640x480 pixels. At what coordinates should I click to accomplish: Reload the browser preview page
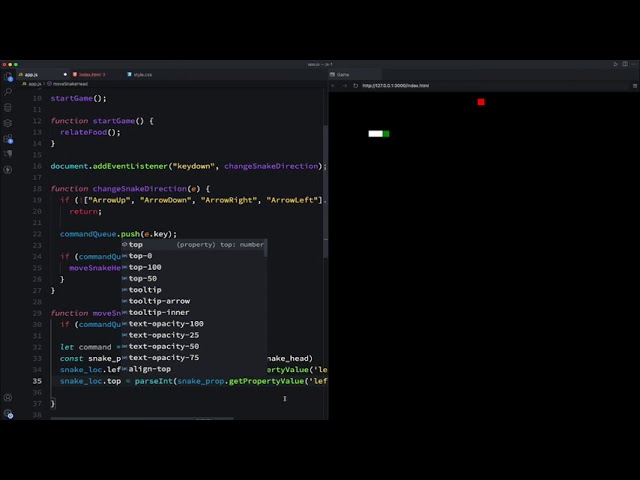coord(356,86)
